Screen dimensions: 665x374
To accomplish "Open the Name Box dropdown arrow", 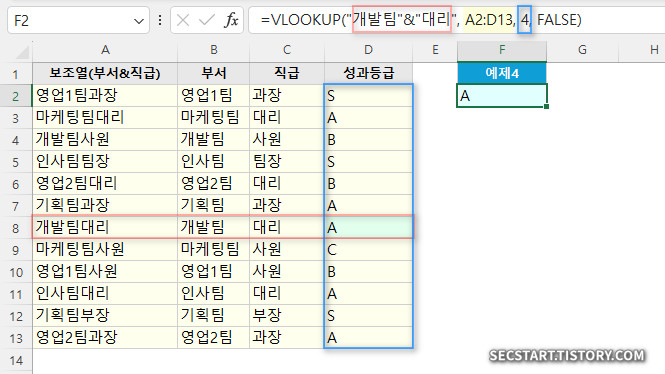I will tap(138, 20).
